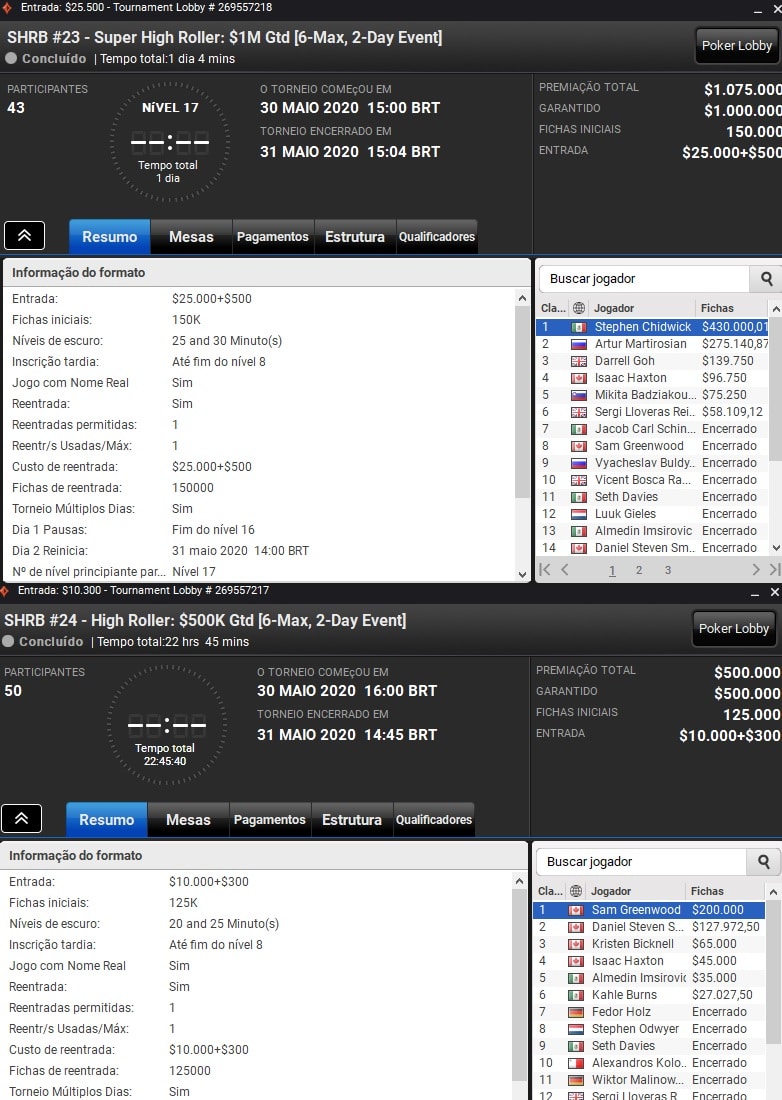782x1100 pixels.
Task: Minimize SHRB #24 tournament lobby window
Action: pos(755,593)
